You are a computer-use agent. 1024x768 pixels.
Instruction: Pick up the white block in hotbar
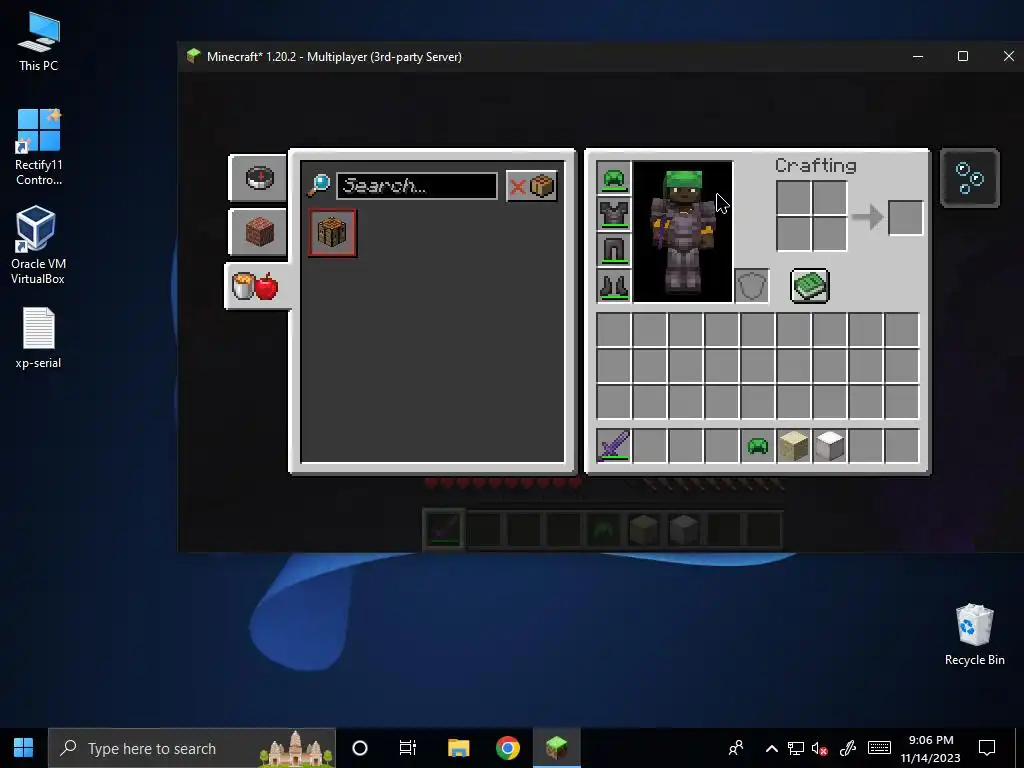point(829,446)
